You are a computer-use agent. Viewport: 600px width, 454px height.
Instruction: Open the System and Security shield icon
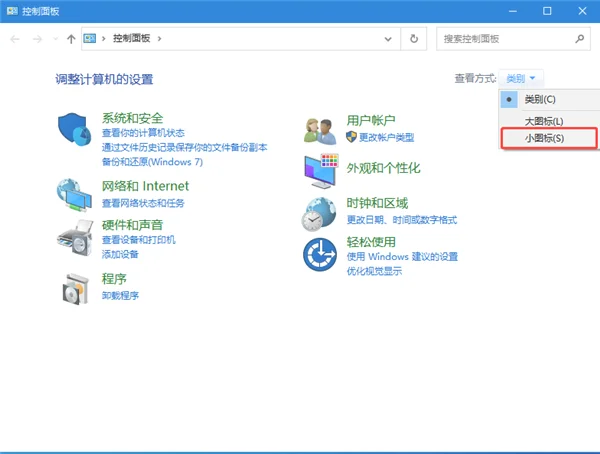75,129
